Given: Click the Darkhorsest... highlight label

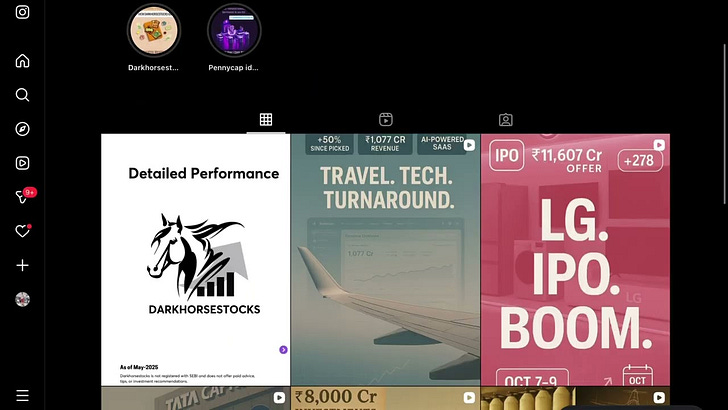Looking at the screenshot, I should [153, 68].
